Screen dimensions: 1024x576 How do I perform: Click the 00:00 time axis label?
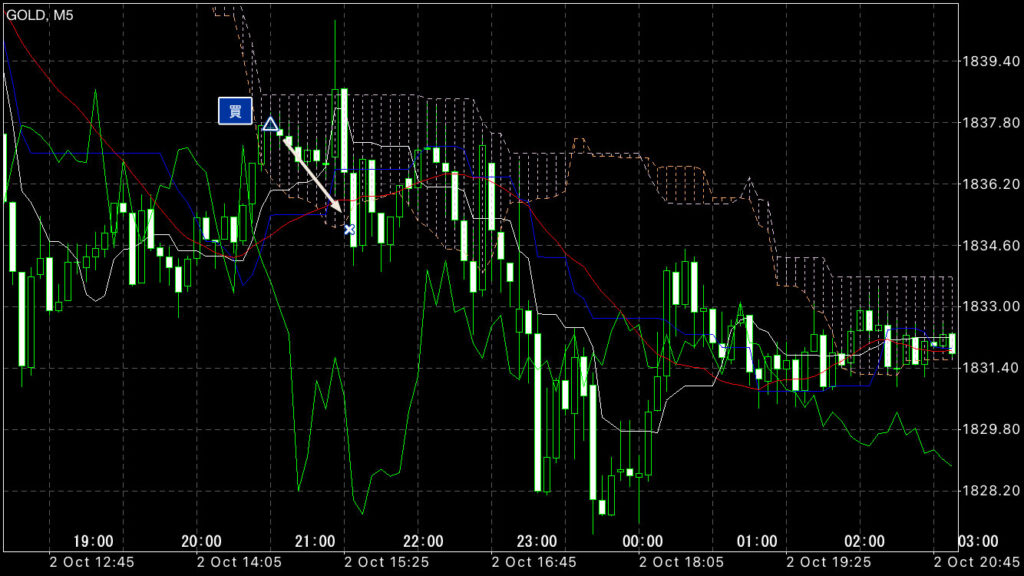tap(644, 541)
